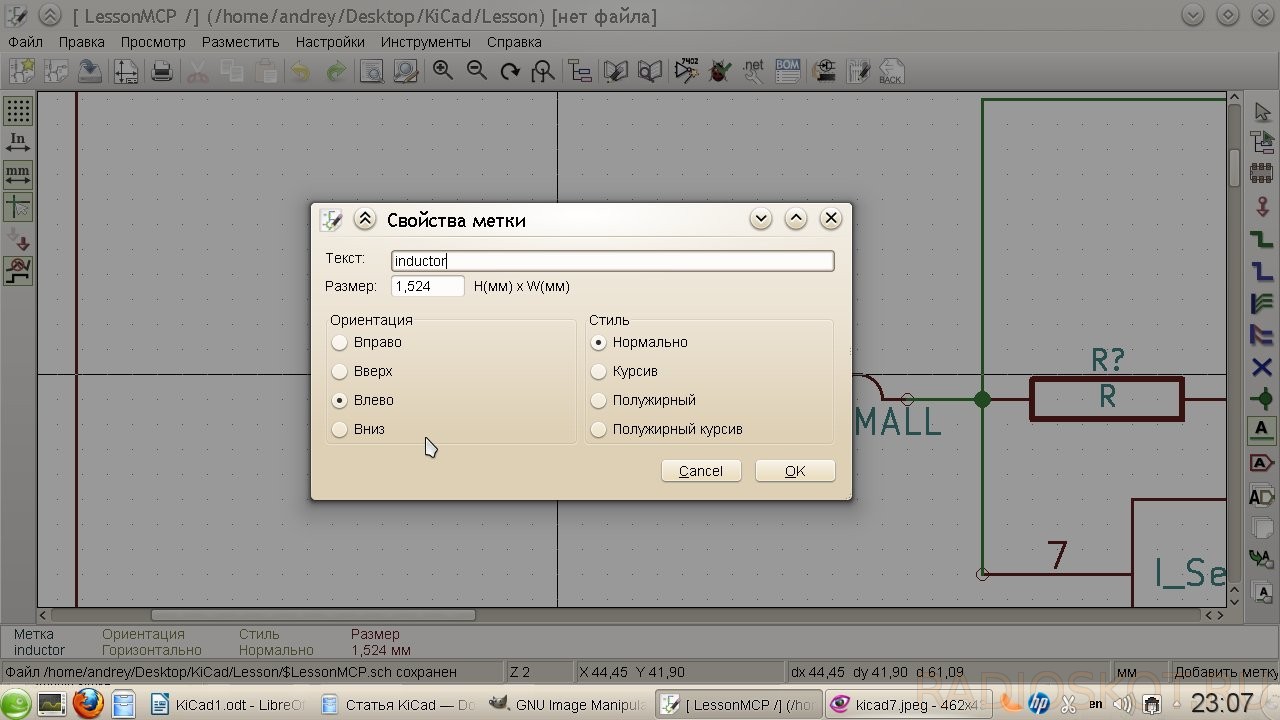This screenshot has height=720, width=1280.
Task: Toggle grid visibility in left toolbar
Action: [x=18, y=110]
